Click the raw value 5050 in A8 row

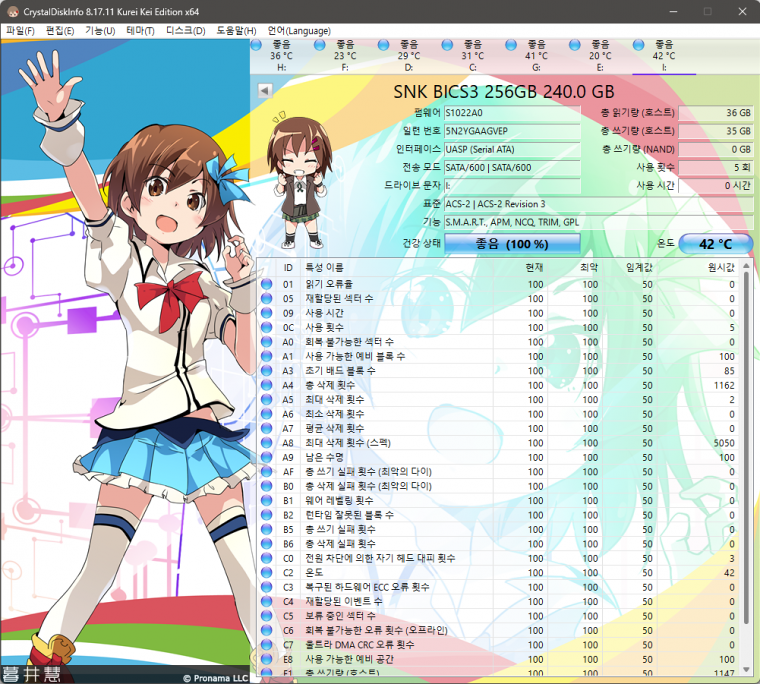tap(724, 443)
